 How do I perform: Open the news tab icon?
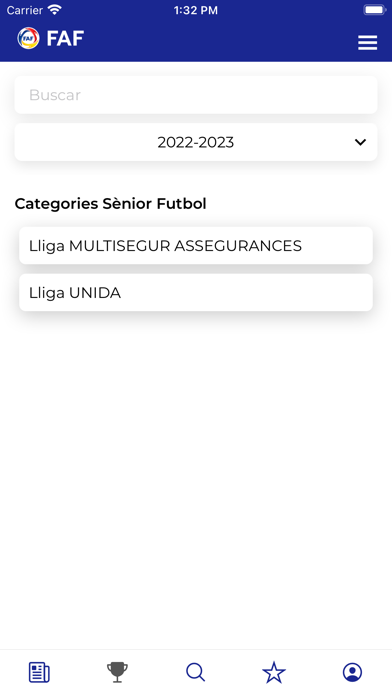(39, 672)
